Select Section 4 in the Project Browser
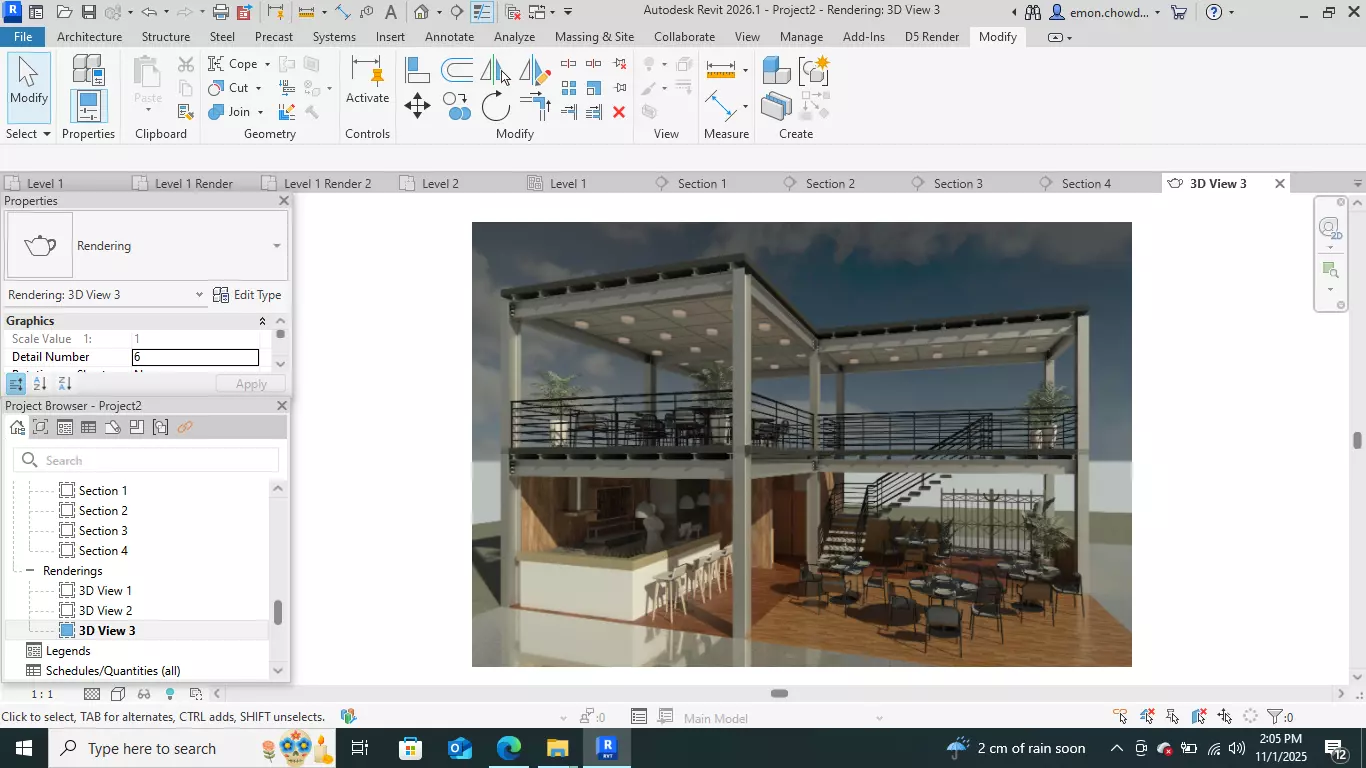 coord(103,551)
